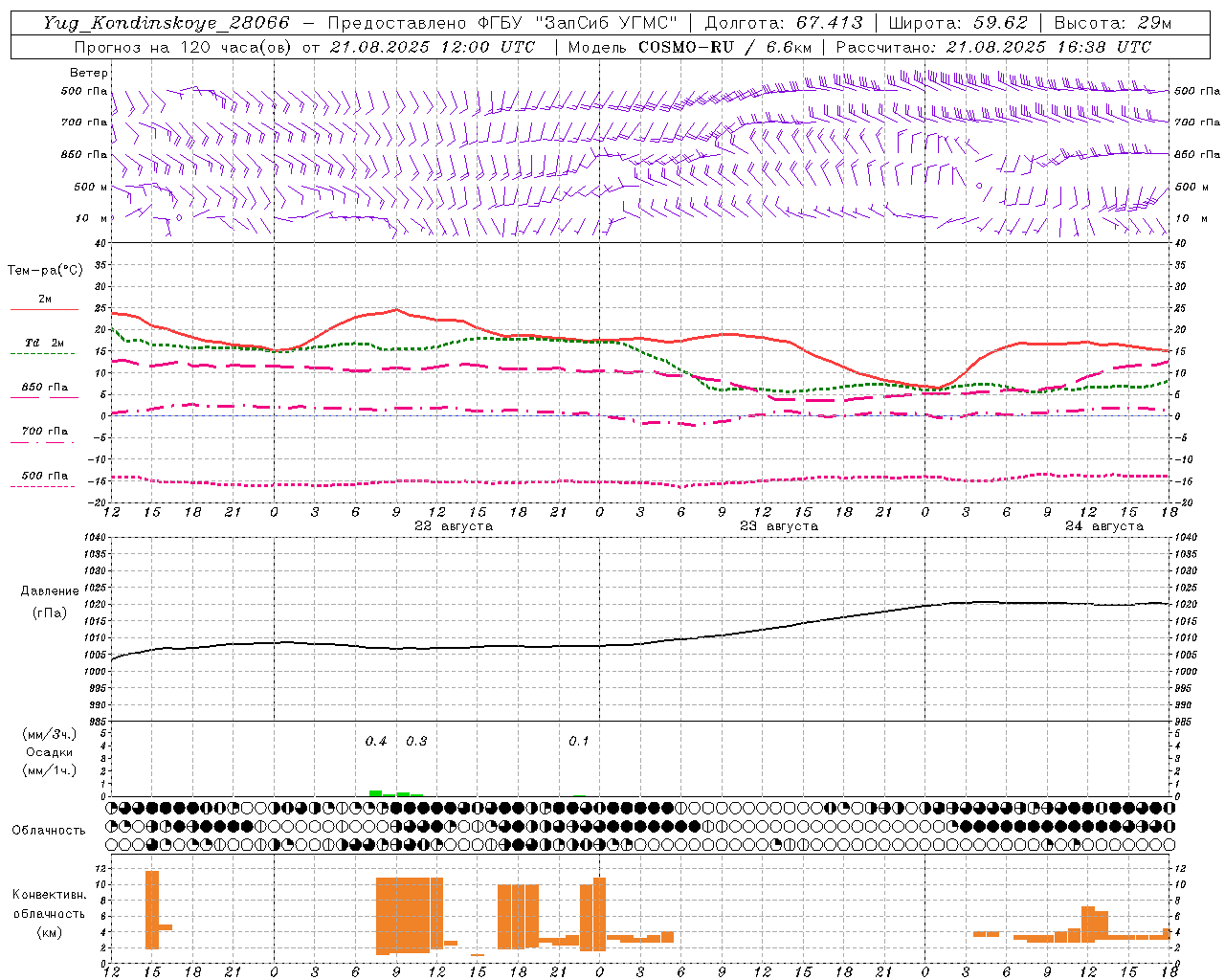Select the red 2м temperature legend line
The height and width of the screenshot is (980, 1225).
click(x=44, y=310)
